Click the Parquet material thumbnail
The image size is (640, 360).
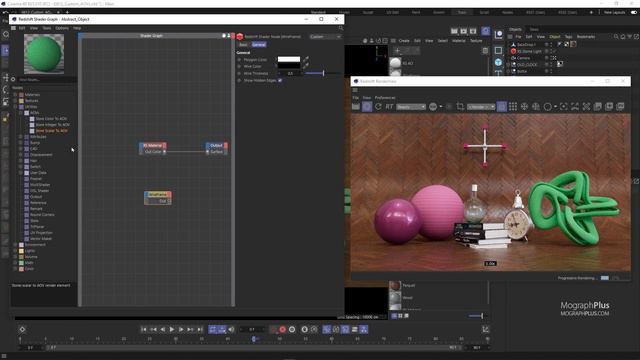[395, 285]
